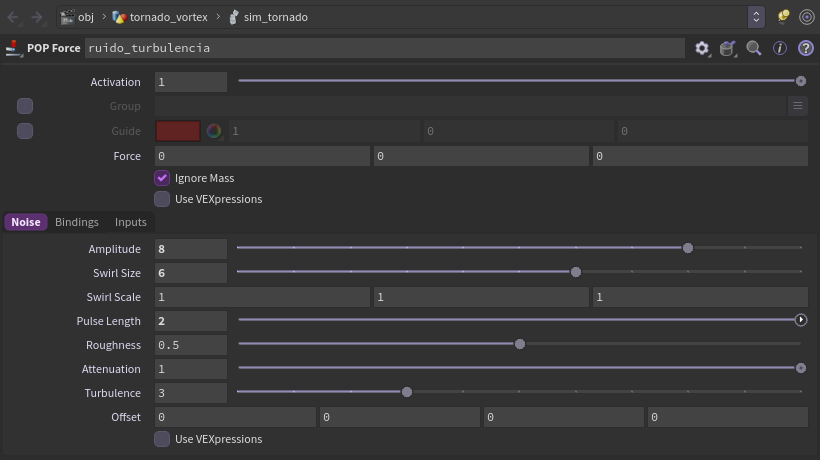
Task: Enable the Guide toggle checkbox
Action: 25,131
